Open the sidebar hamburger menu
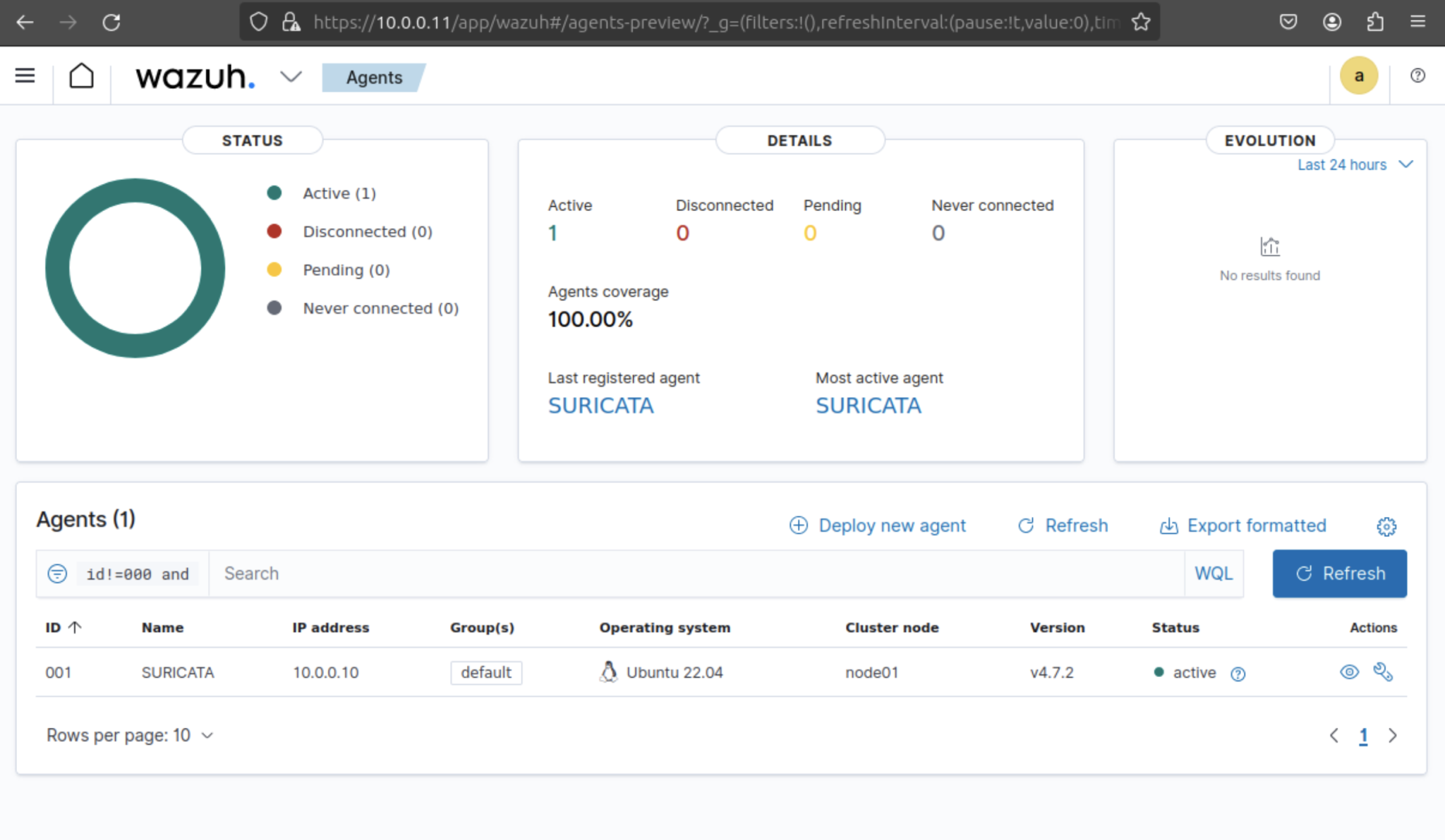This screenshot has width=1445, height=840. pyautogui.click(x=25, y=75)
